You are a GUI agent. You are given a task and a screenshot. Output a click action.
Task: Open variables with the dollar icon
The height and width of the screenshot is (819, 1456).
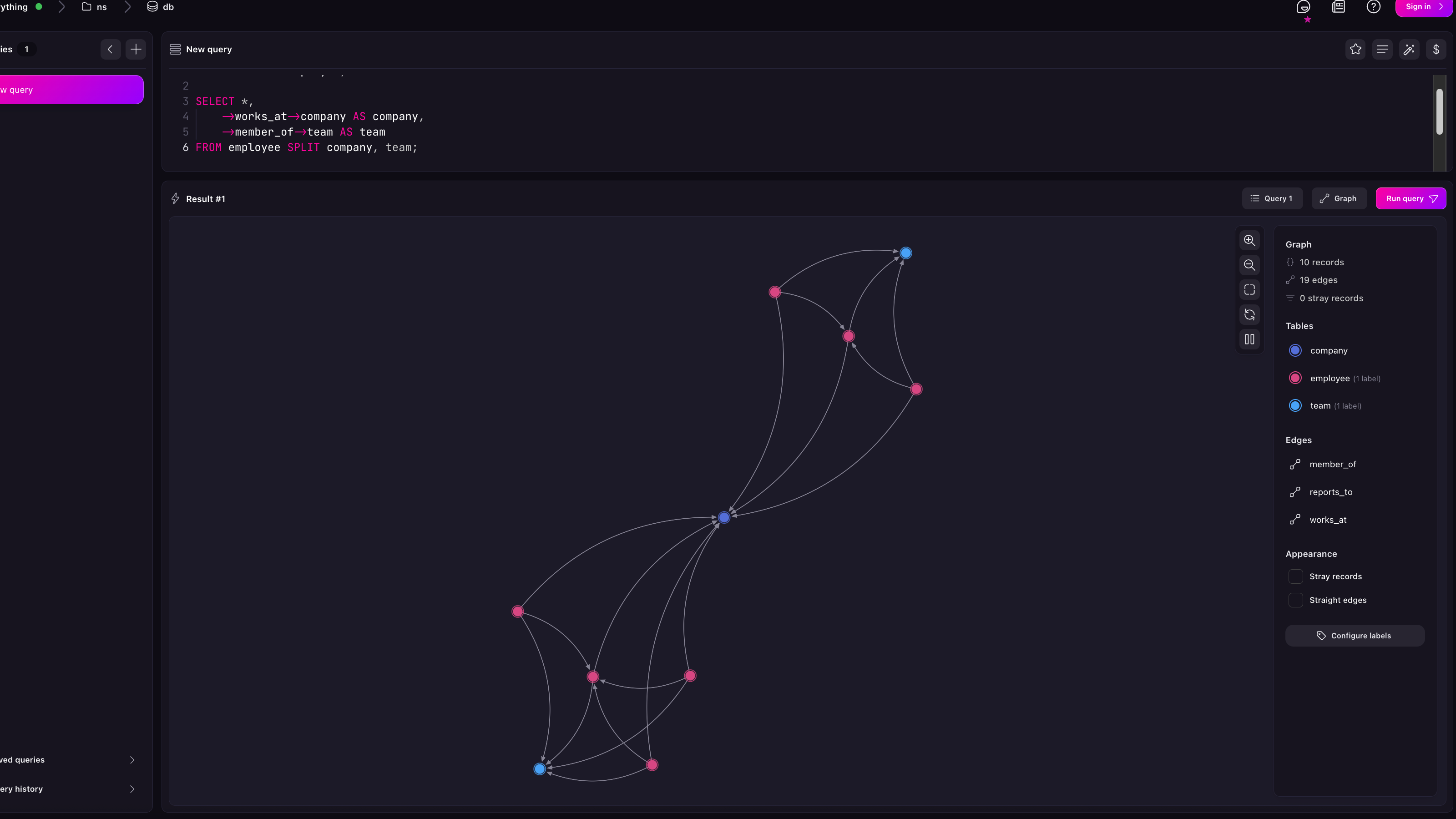point(1436,49)
